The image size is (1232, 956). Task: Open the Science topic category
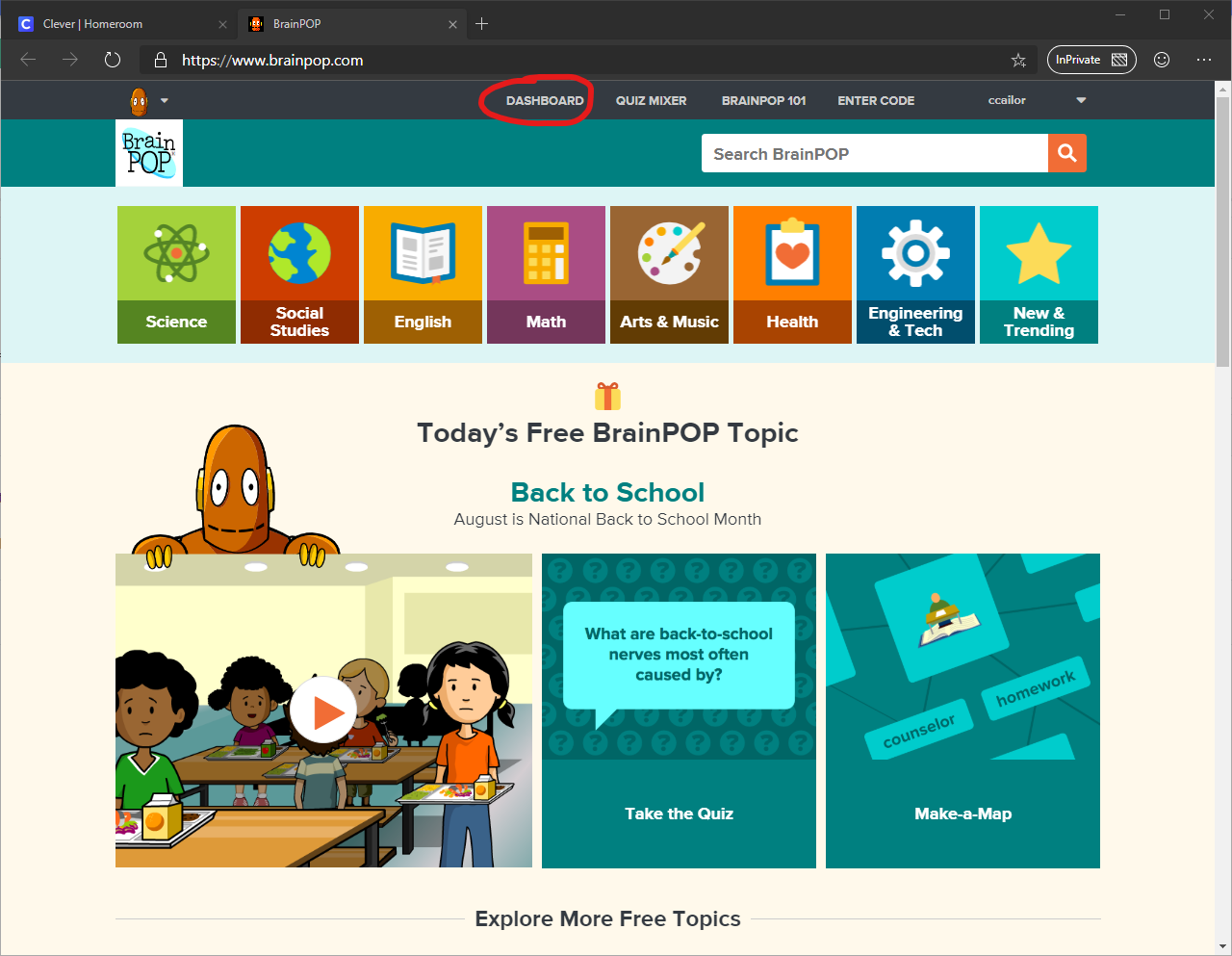pyautogui.click(x=176, y=274)
